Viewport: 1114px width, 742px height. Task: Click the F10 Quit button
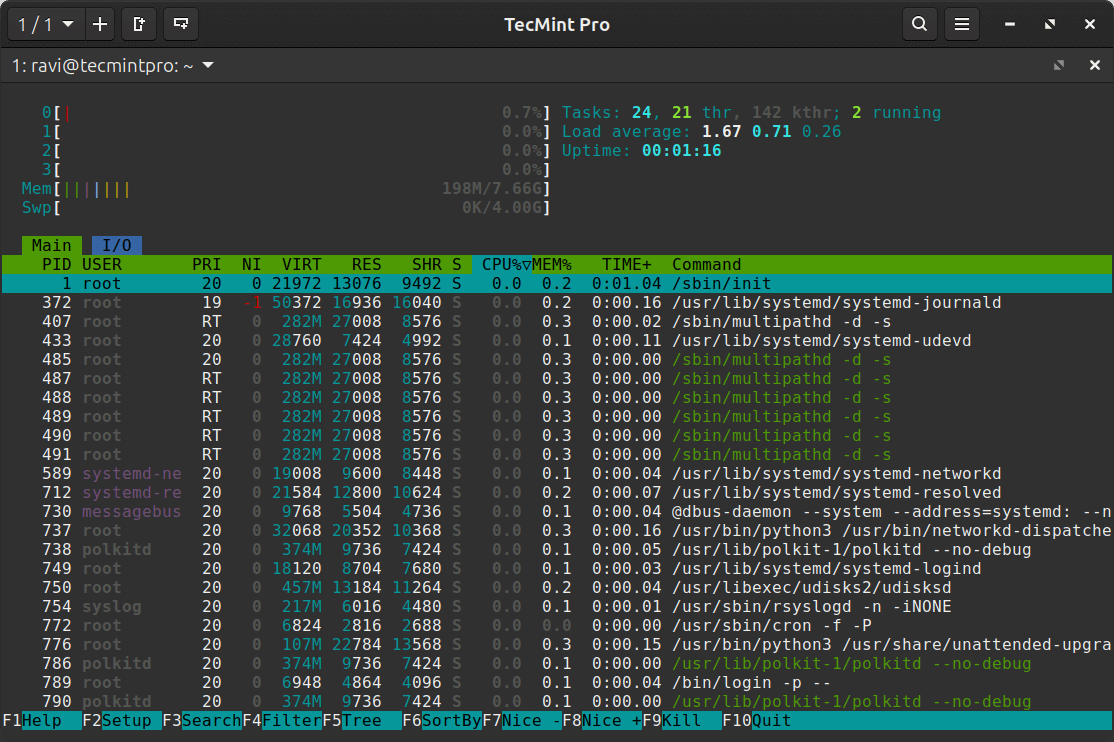[x=769, y=721]
